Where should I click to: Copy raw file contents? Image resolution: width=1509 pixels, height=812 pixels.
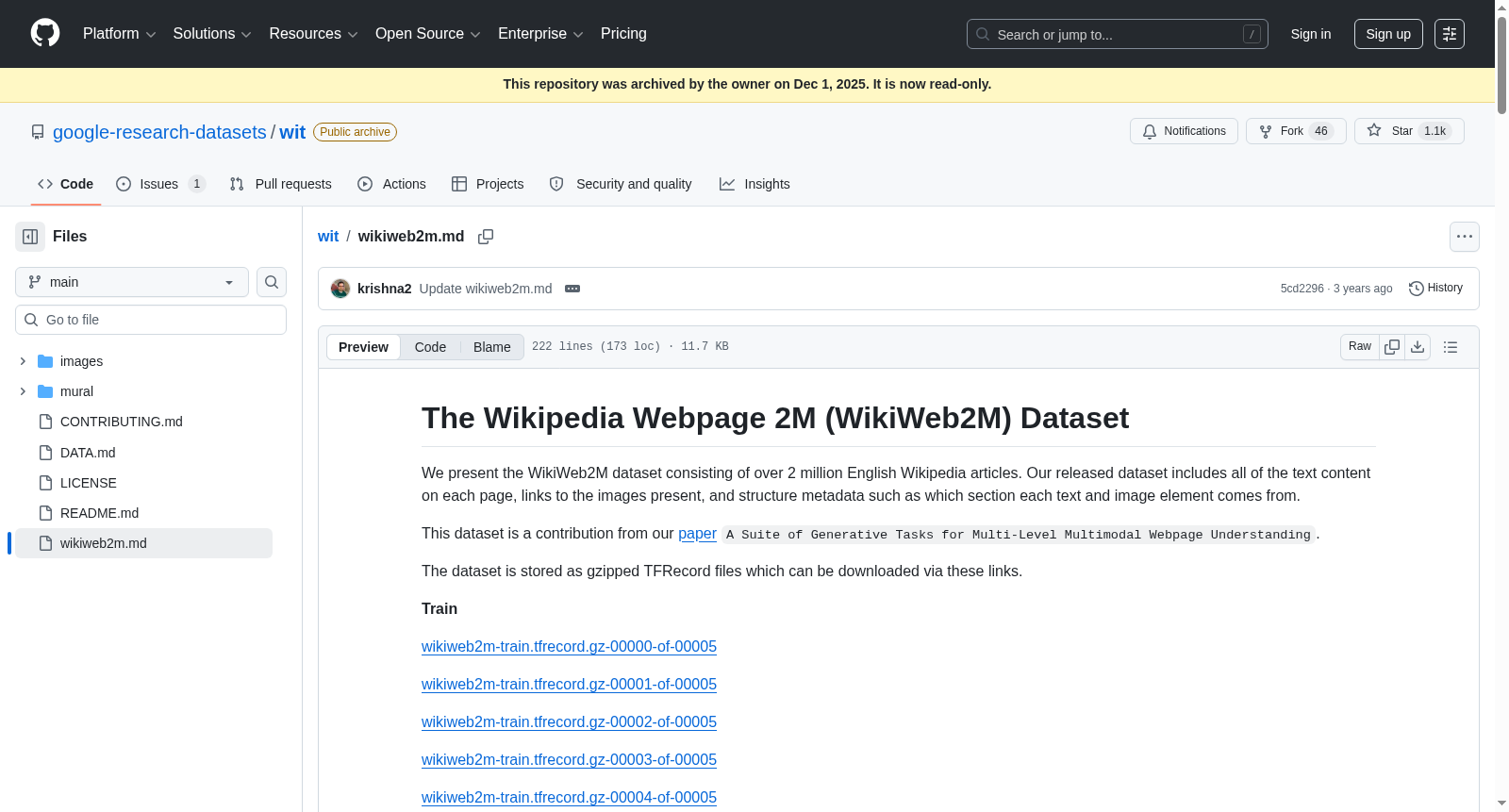click(1392, 347)
